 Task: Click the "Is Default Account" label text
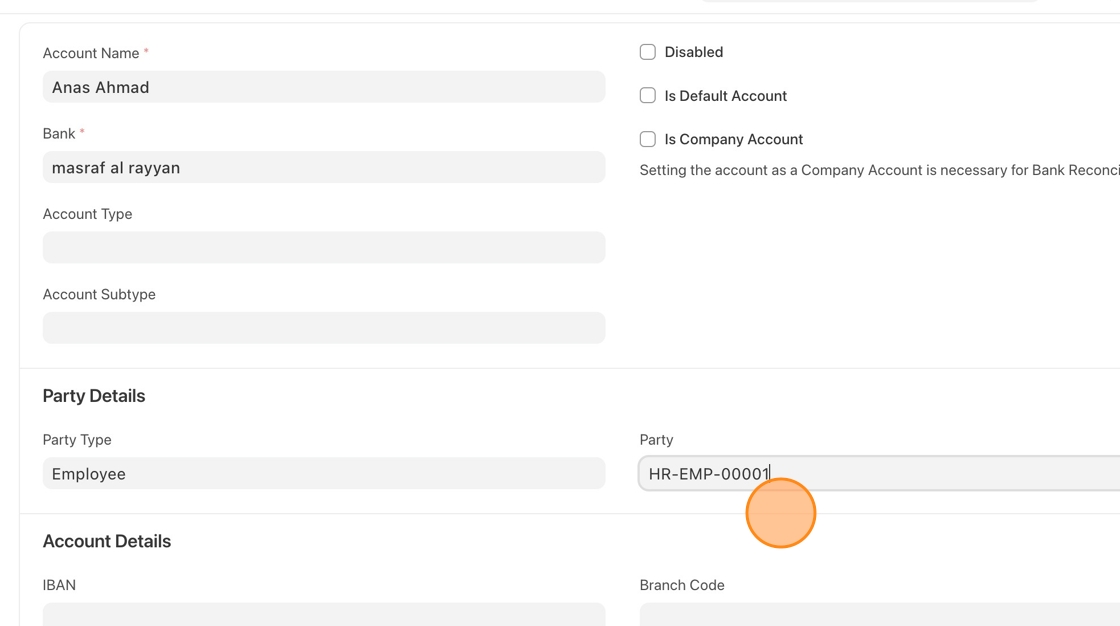726,96
